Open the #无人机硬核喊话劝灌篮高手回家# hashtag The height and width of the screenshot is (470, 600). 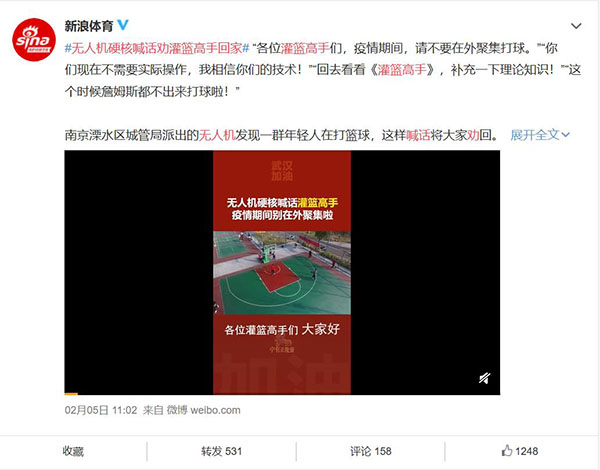(x=157, y=48)
